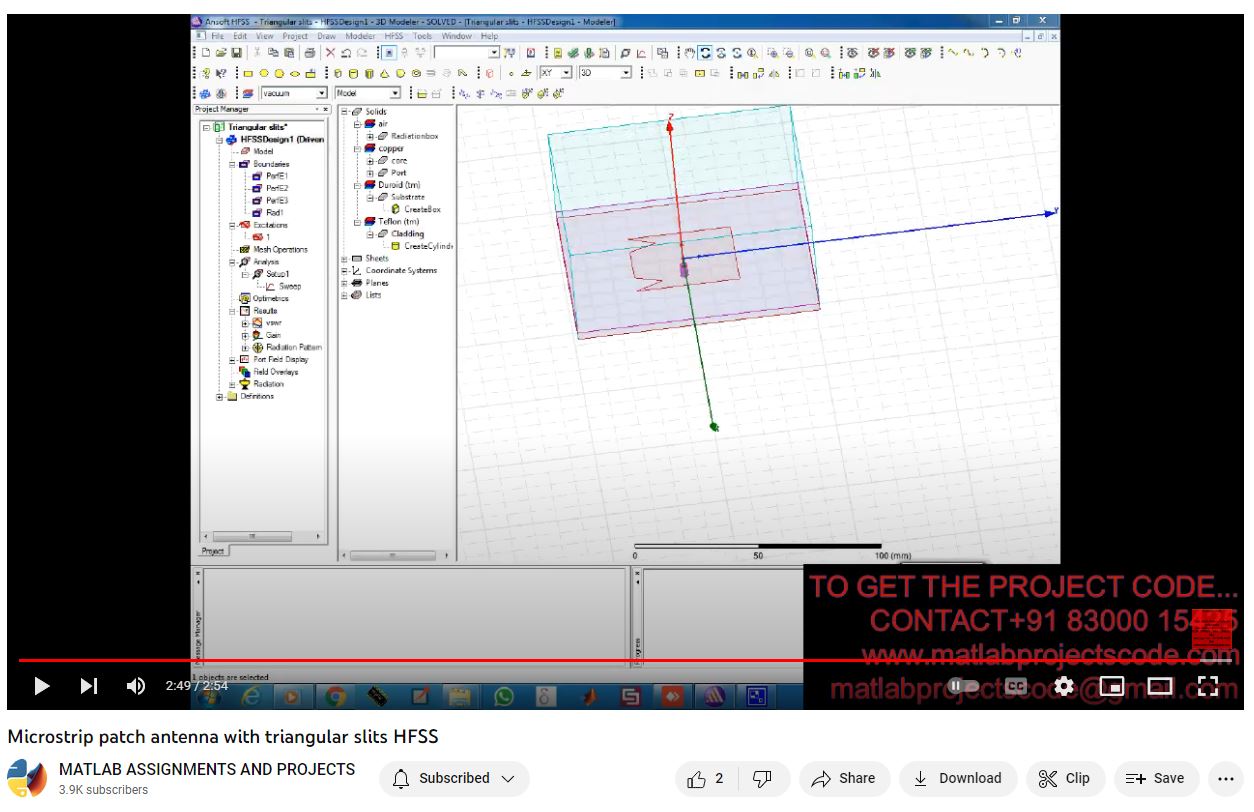Open the video settings gear
The height and width of the screenshot is (812, 1254).
click(x=1064, y=686)
